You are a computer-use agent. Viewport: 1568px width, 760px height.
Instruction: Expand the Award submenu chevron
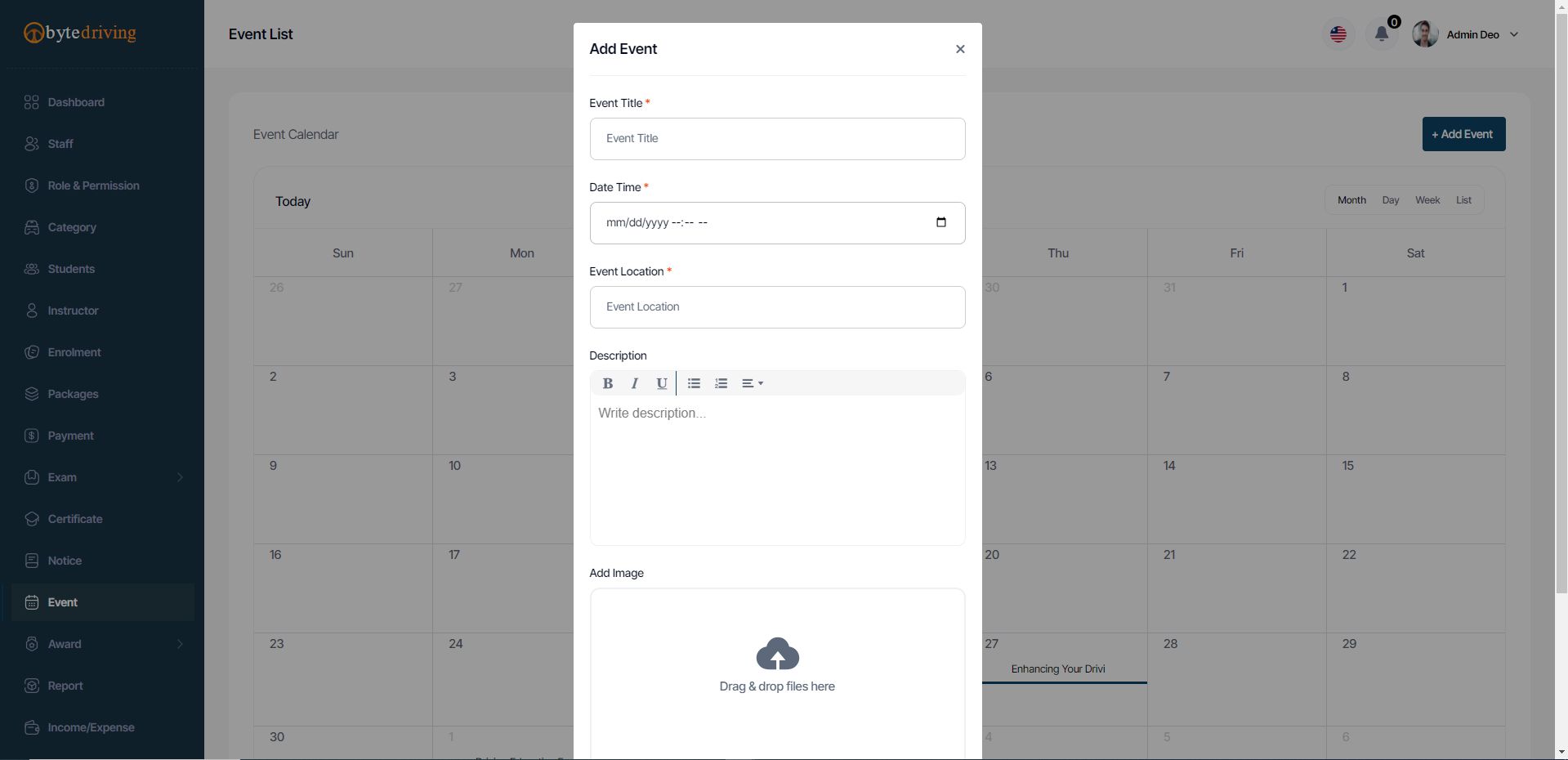pos(180,644)
